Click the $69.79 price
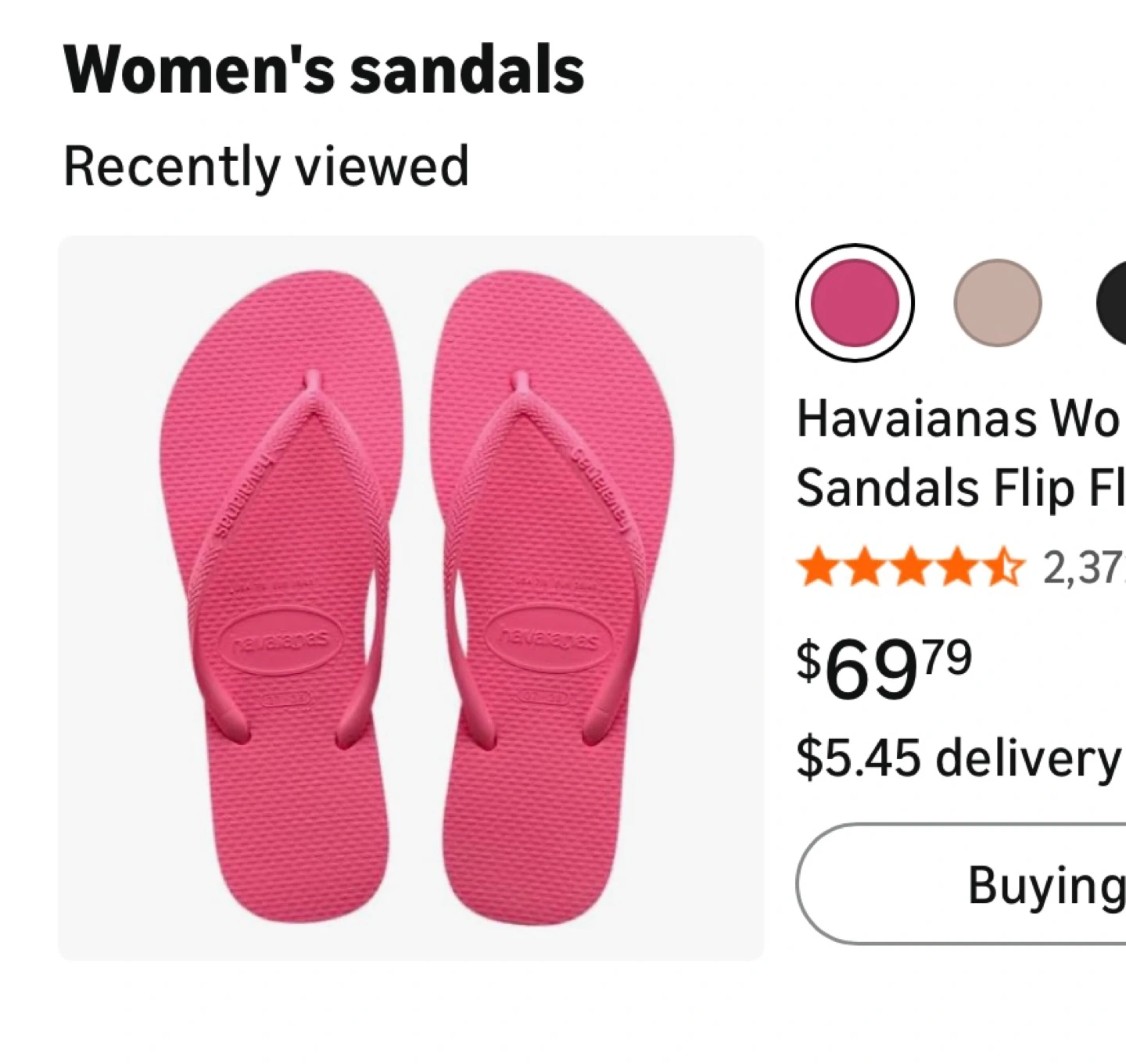The image size is (1126, 1064). coord(884,668)
